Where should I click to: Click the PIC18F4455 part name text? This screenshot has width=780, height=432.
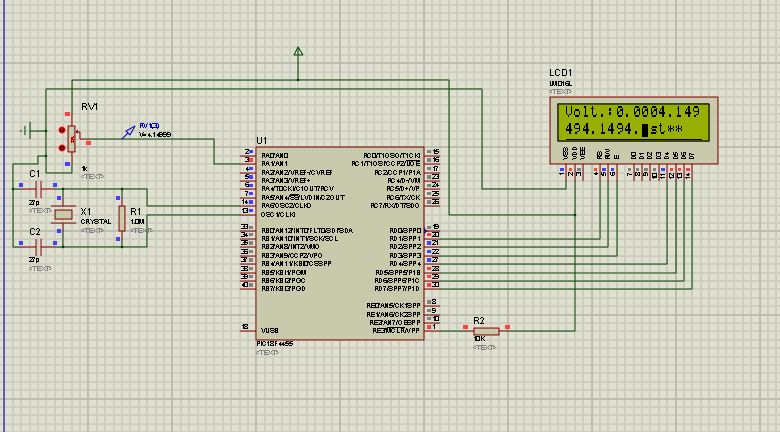pyautogui.click(x=275, y=344)
